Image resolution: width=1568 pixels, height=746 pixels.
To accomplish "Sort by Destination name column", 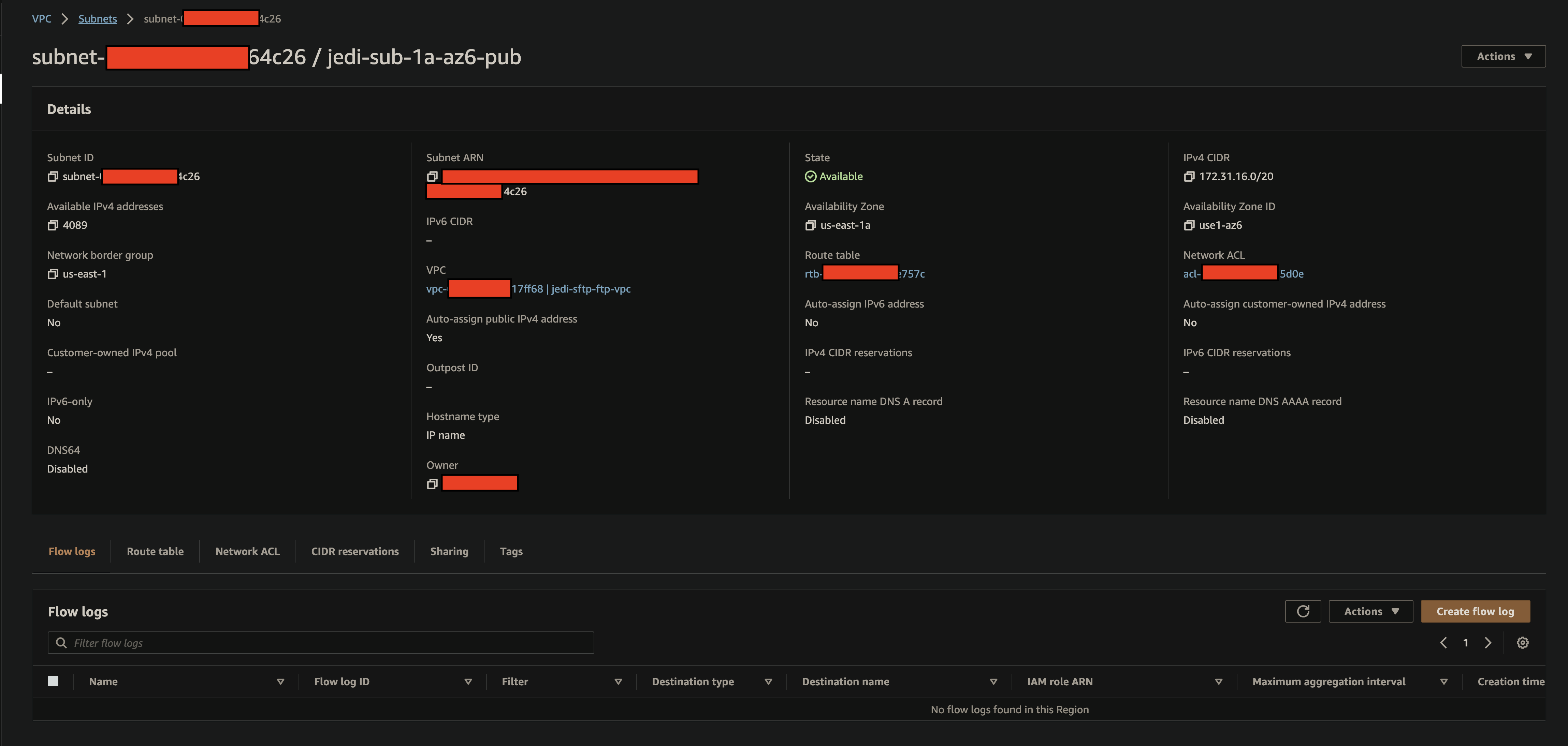I will click(x=993, y=682).
